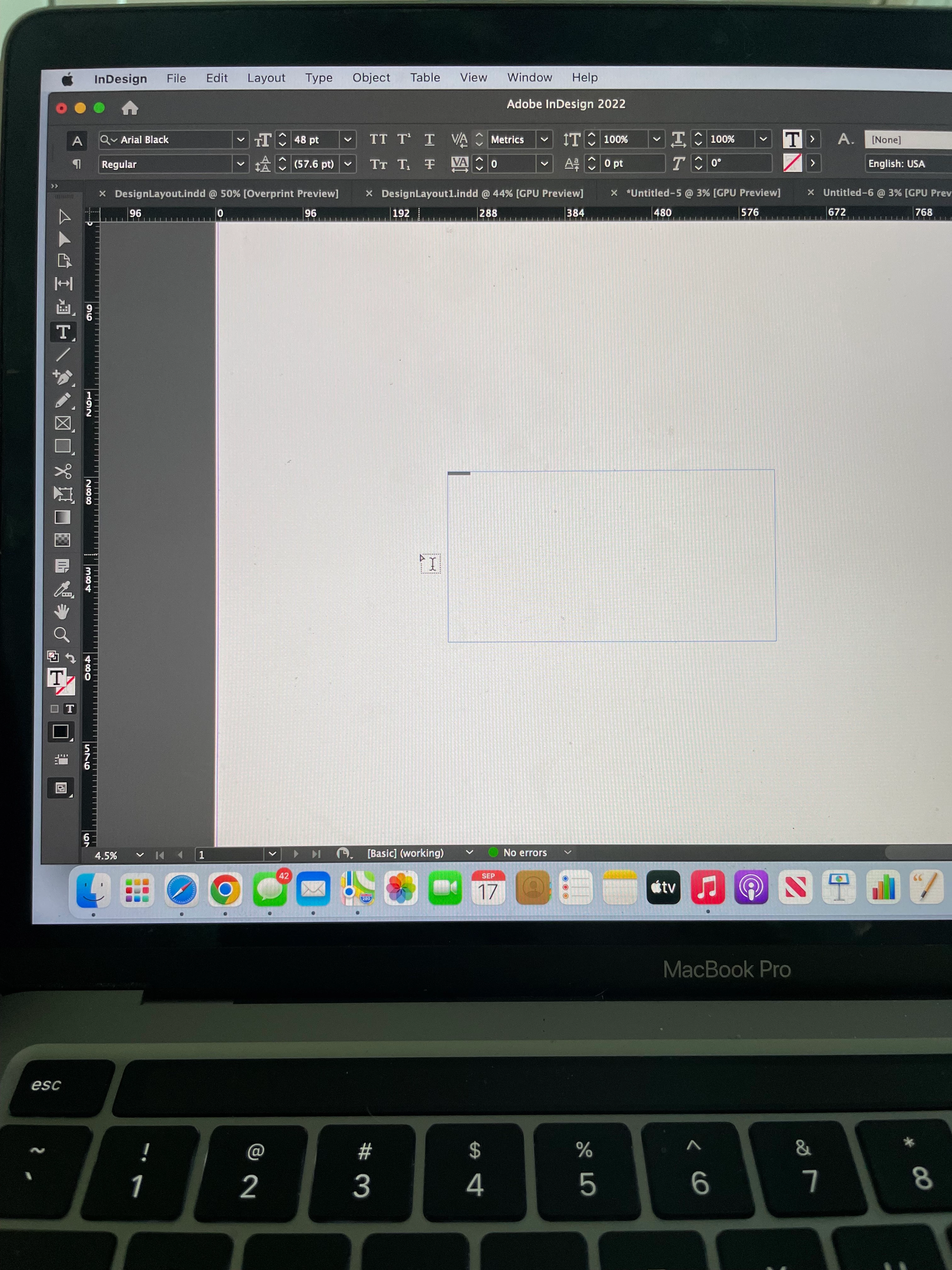
Task: Open the Arial Black font dropdown
Action: pyautogui.click(x=241, y=140)
